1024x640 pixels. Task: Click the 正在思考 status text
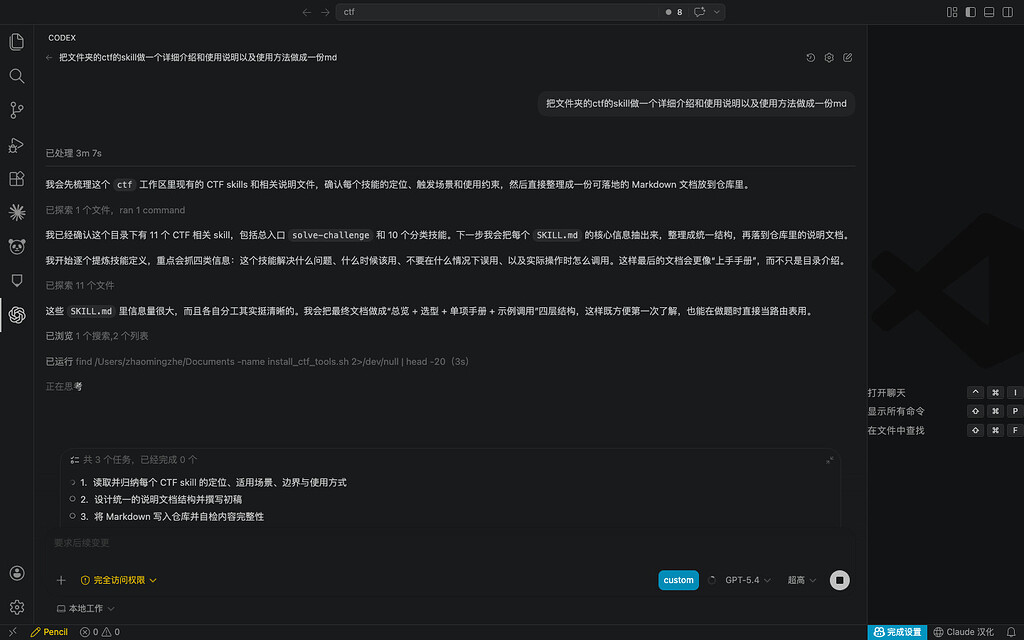coord(64,387)
